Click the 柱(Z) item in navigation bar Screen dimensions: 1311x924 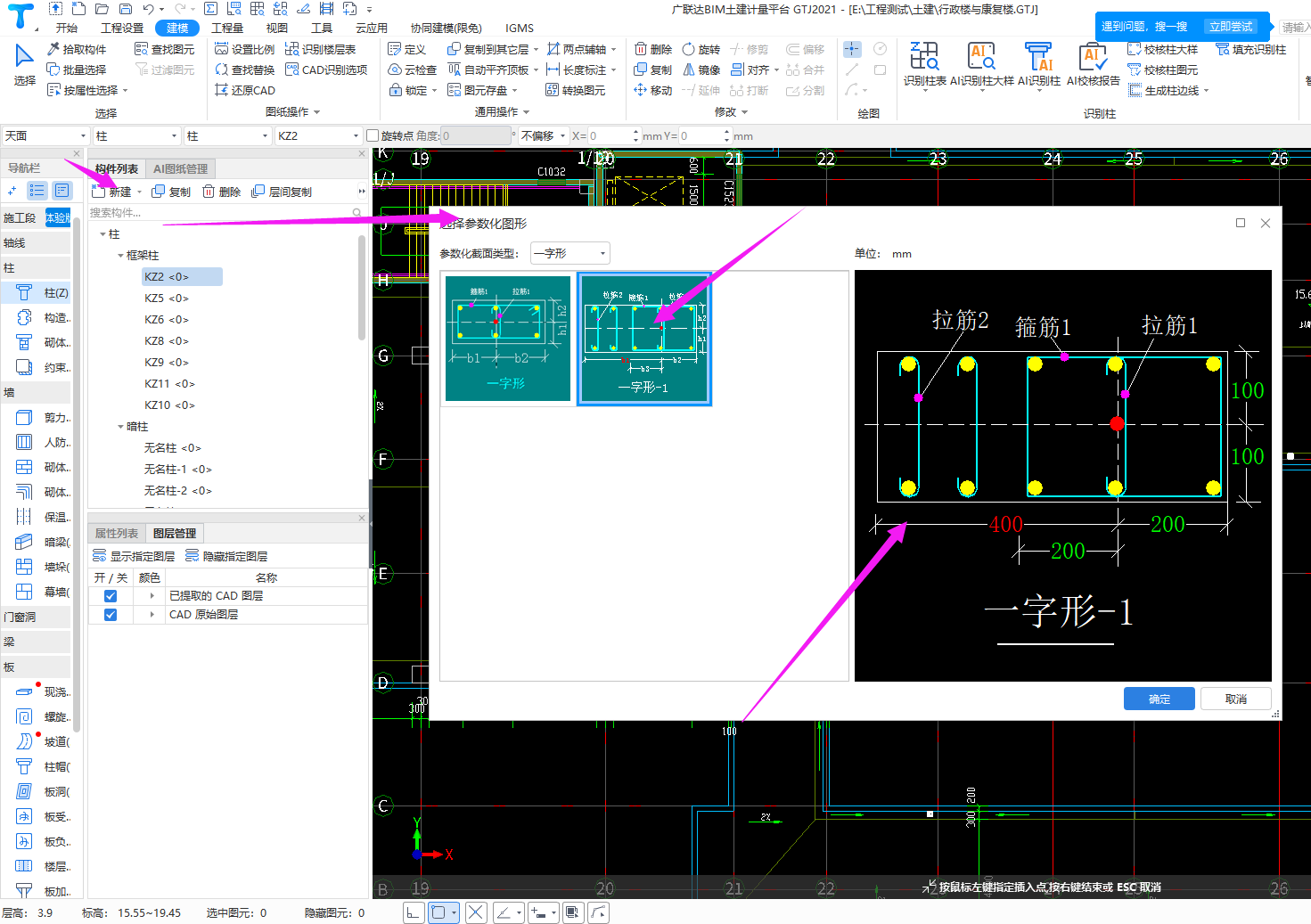pyautogui.click(x=42, y=292)
